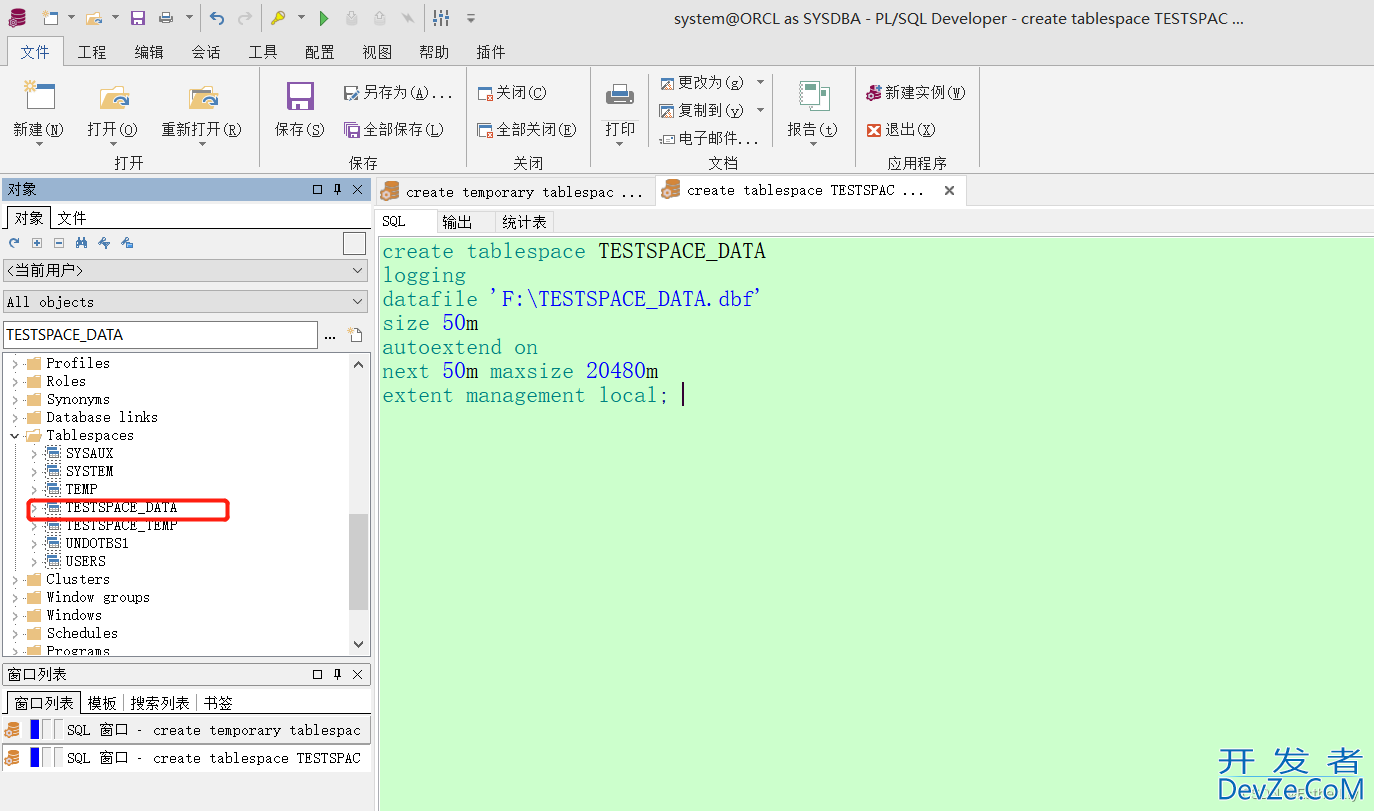1374x811 pixels.
Task: Click 全部保存(L) in ribbon
Action: (394, 129)
